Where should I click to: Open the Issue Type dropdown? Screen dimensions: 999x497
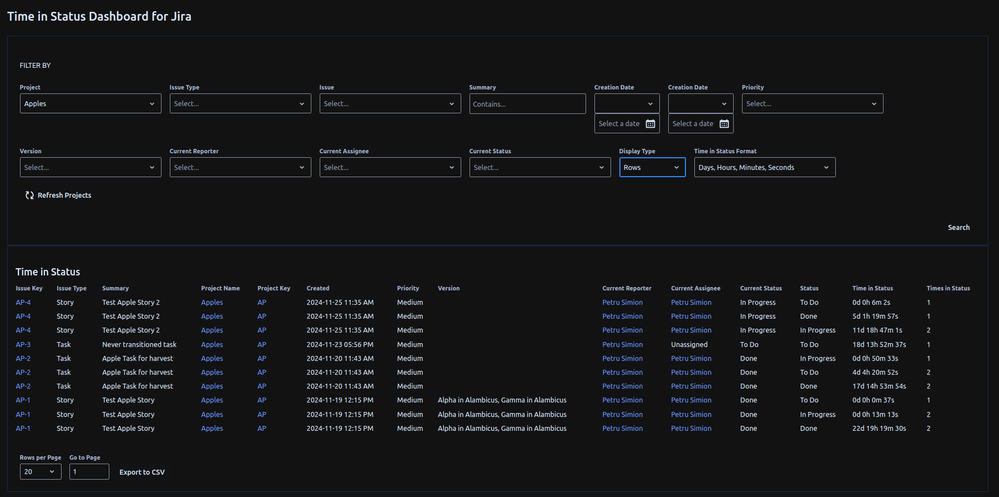[x=240, y=104]
